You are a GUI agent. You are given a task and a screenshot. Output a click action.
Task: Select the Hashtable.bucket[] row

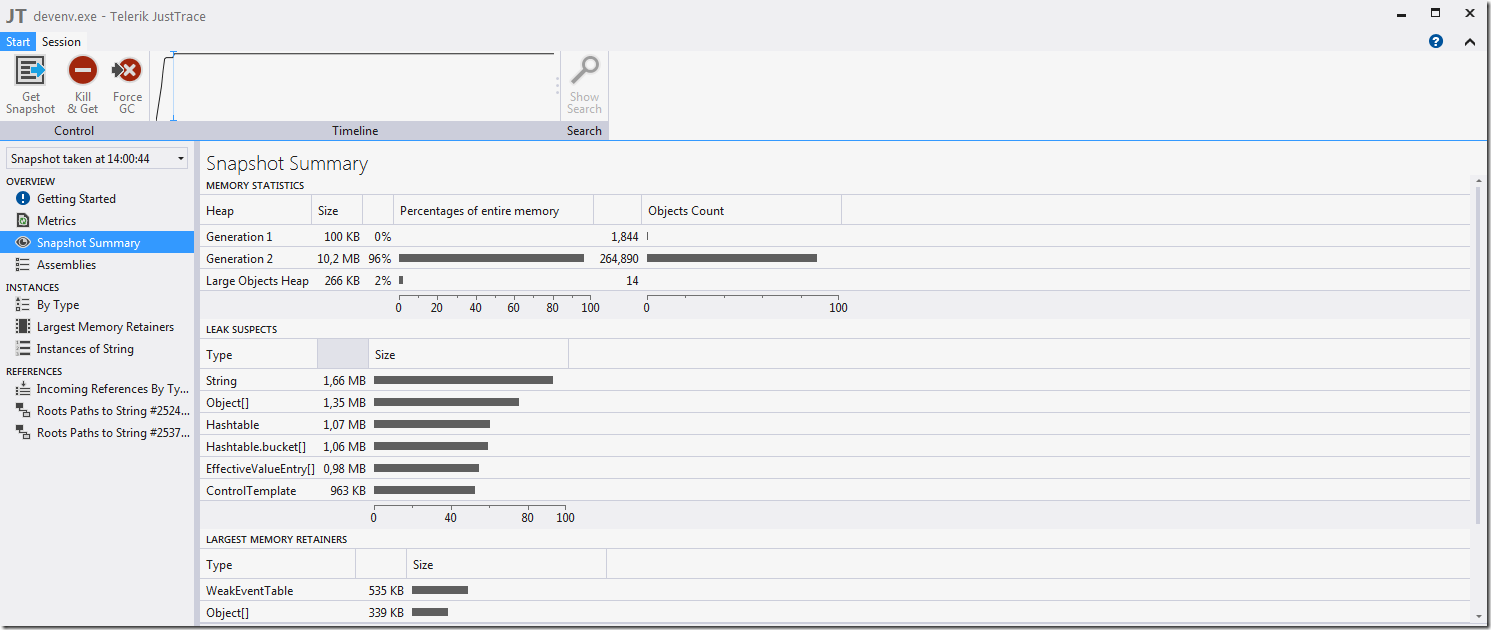[835, 447]
